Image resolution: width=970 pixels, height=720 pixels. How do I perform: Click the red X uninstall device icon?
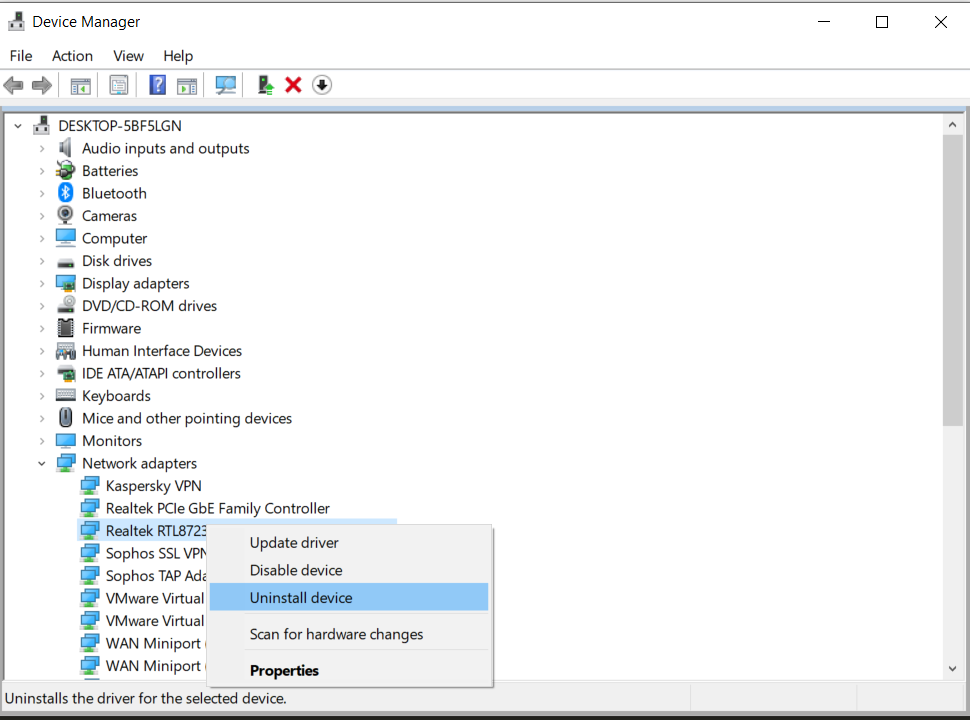click(293, 85)
